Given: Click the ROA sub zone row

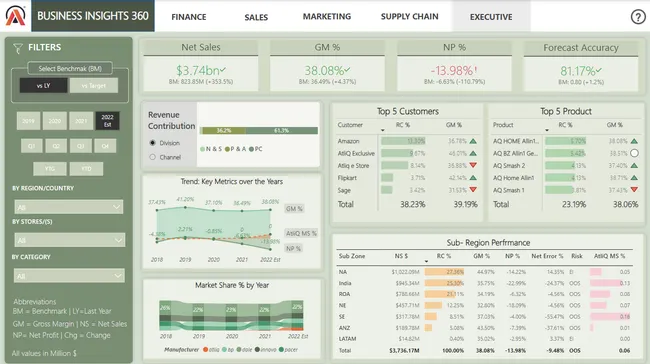Looking at the screenshot, I should click(484, 294).
